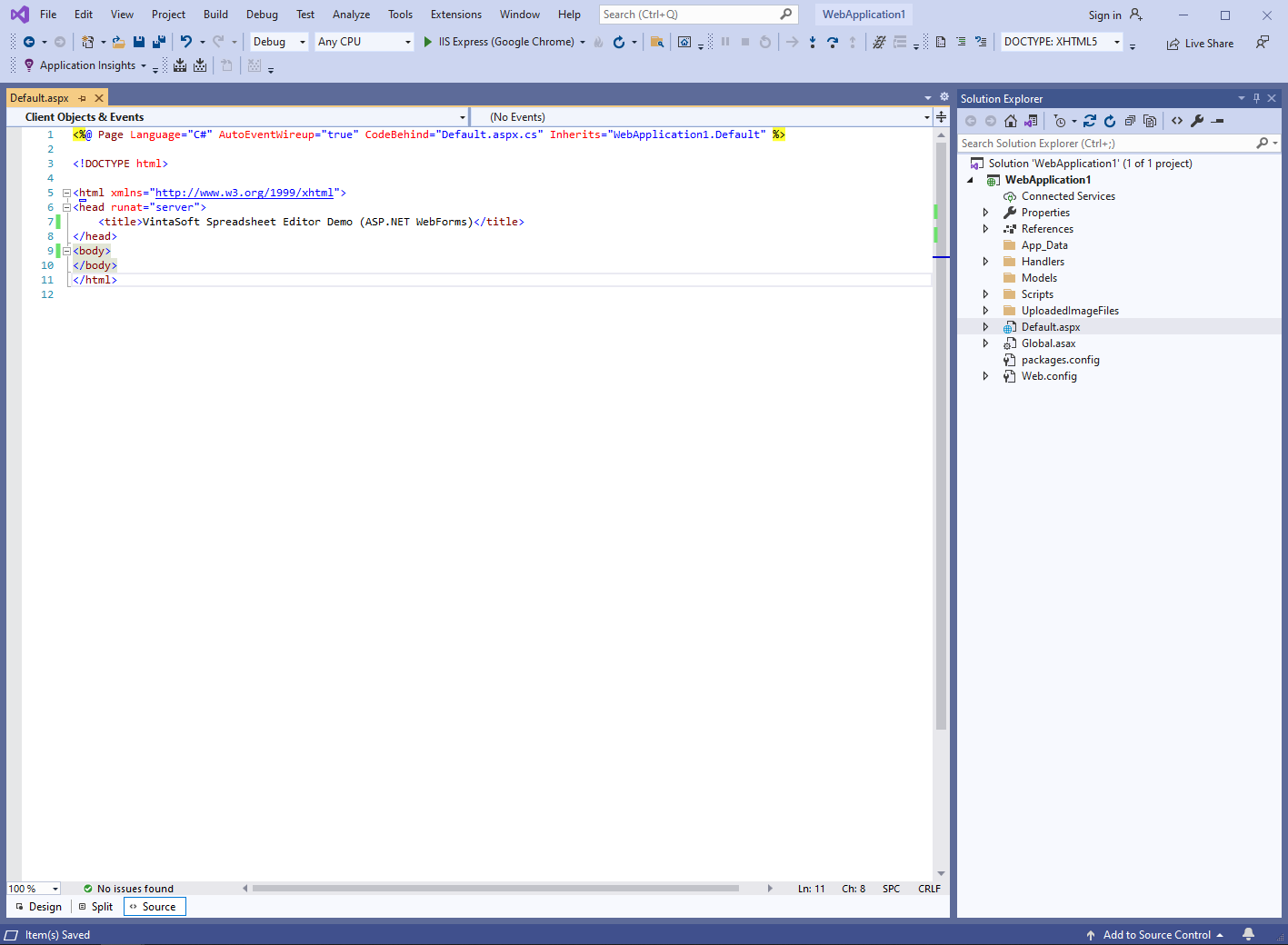Click the horizontal scrollbar of the editor
Screen dimensions: 1288x945
tap(495, 889)
